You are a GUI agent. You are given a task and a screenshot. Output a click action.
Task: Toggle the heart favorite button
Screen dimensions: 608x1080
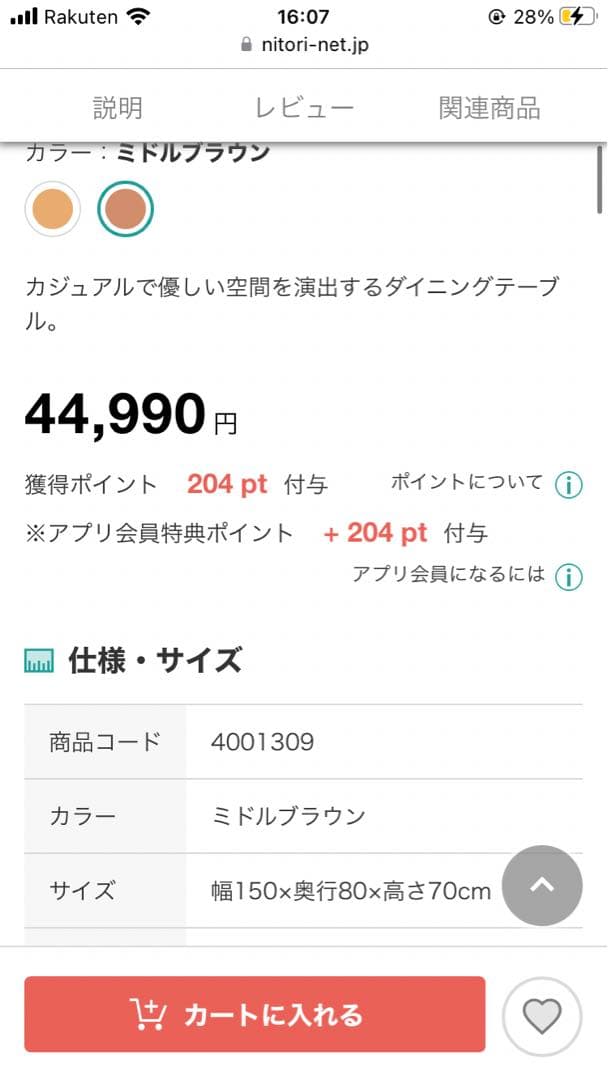(x=542, y=1014)
